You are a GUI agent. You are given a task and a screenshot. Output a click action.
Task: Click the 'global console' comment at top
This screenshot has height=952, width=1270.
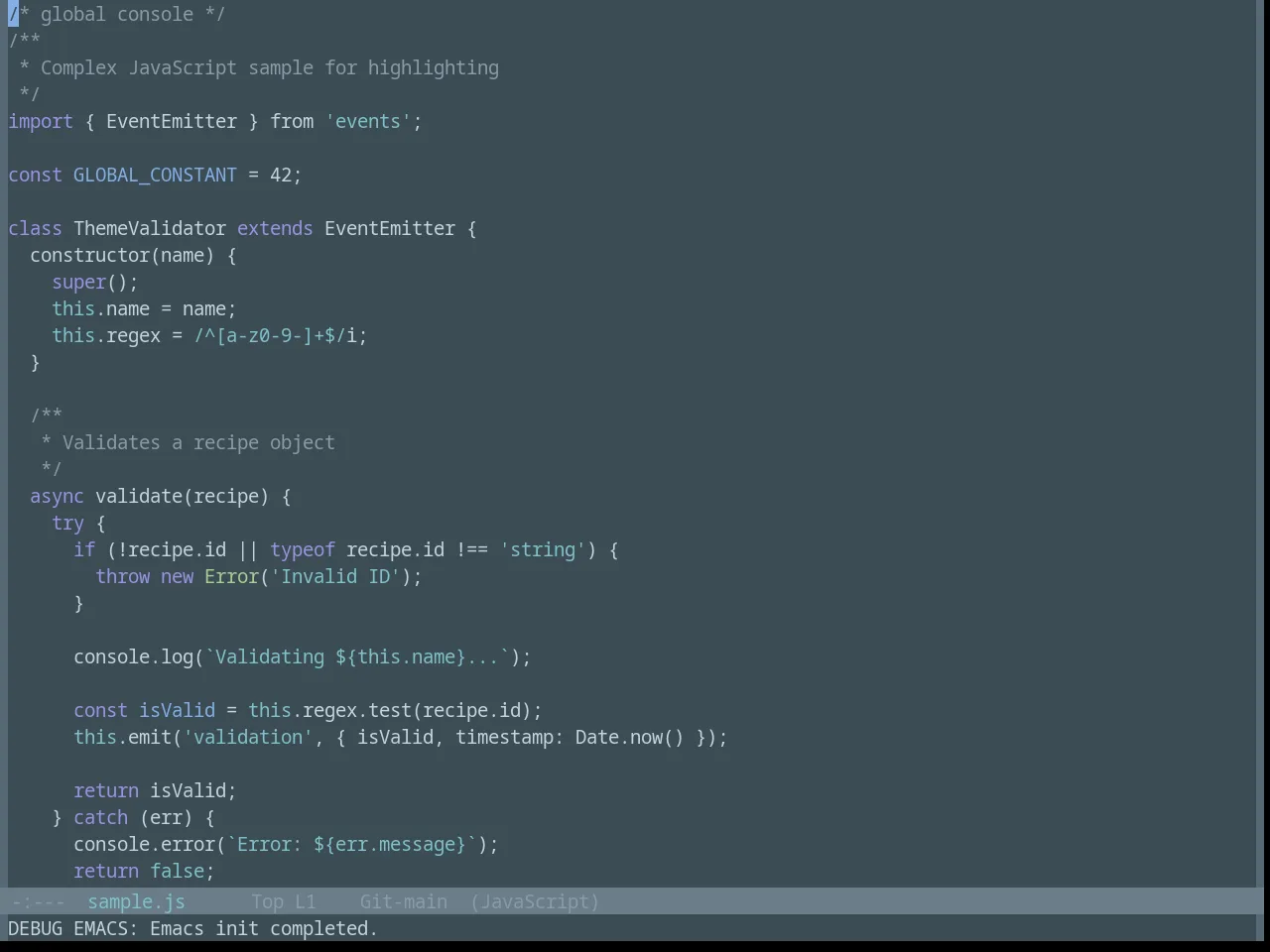pos(117,14)
